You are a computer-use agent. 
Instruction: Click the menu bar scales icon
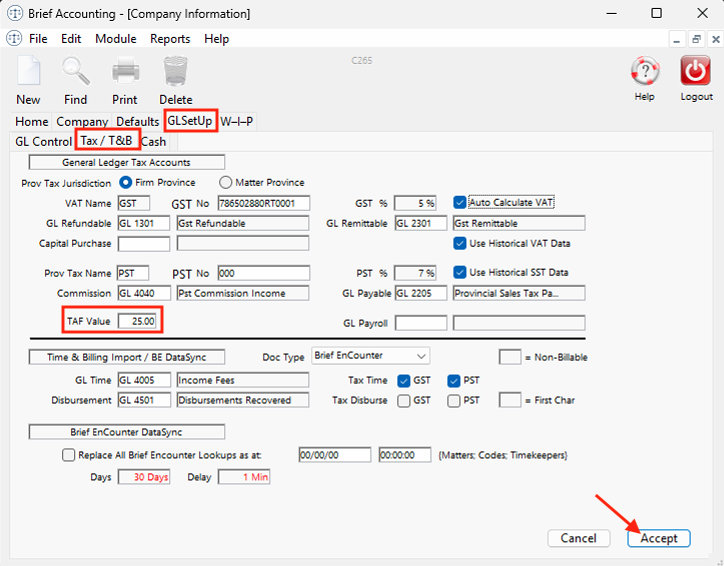[14, 38]
